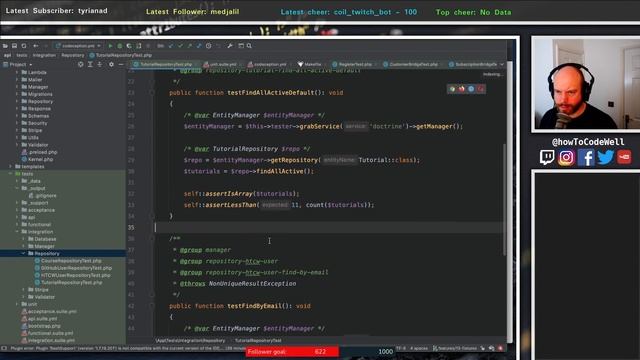This screenshot has width=640, height=360.
Task: Open the Facebook icon under @howToCodeWell
Action: tap(586, 157)
